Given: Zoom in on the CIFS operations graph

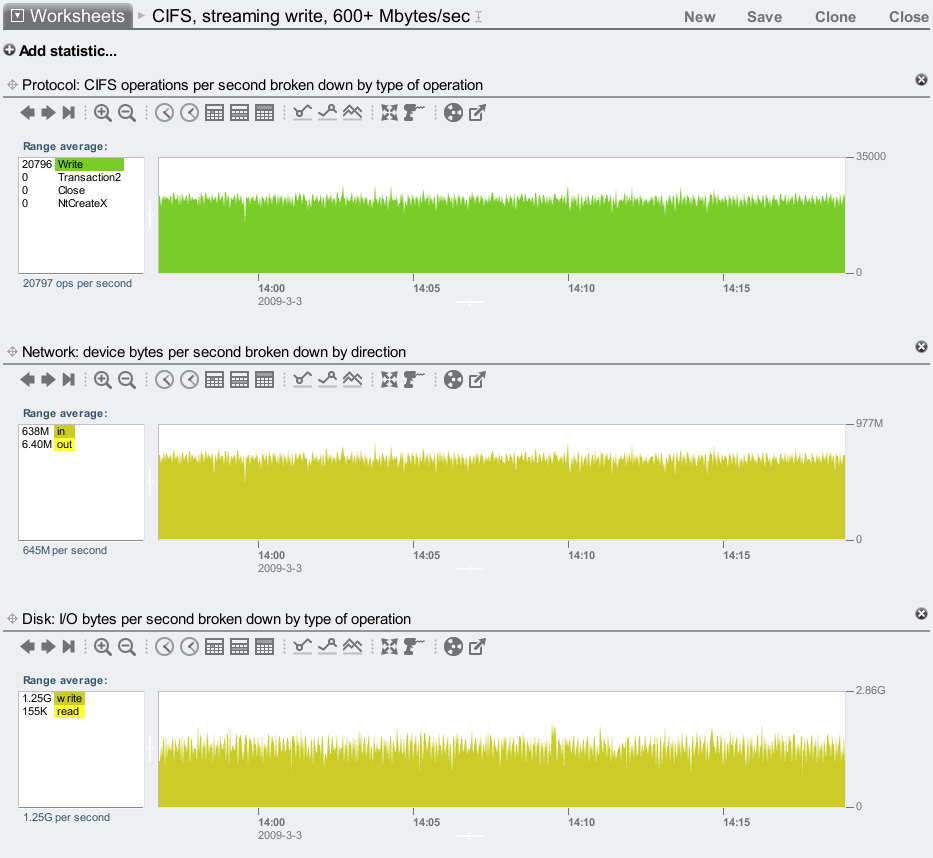Looking at the screenshot, I should (102, 113).
